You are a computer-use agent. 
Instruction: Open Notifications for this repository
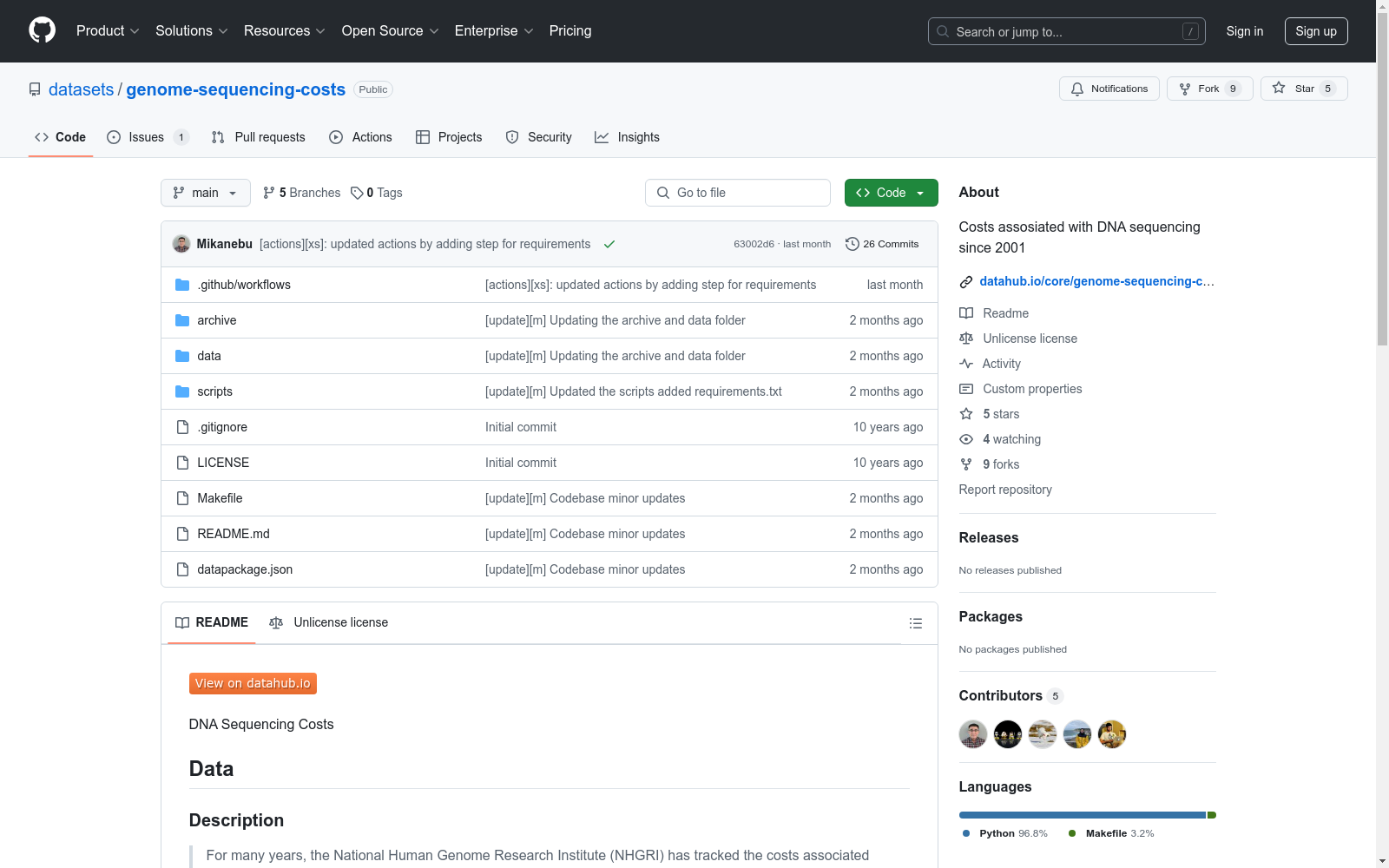pos(1109,89)
